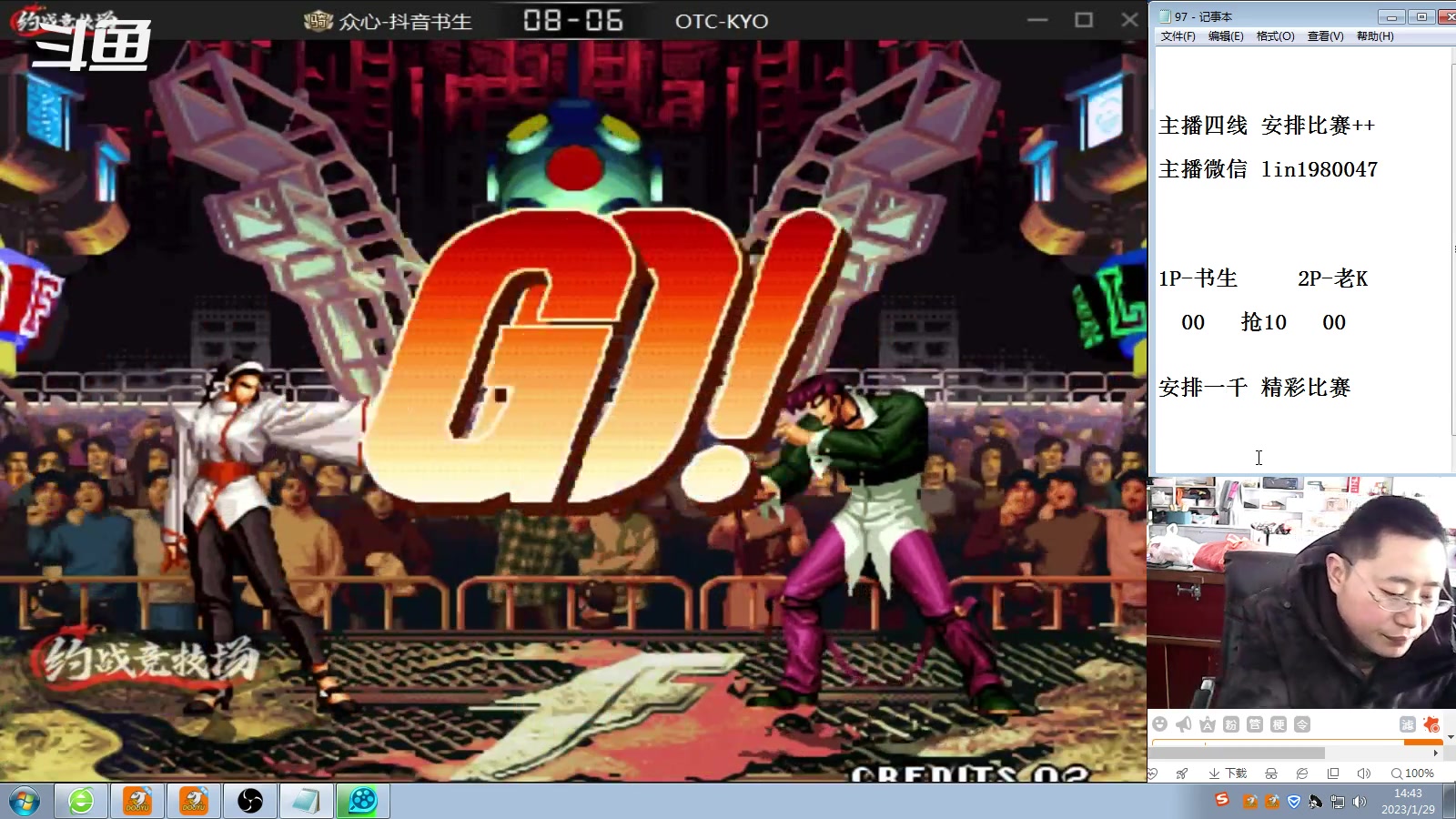
Task: Click the crown A font icon
Action: point(1208,724)
